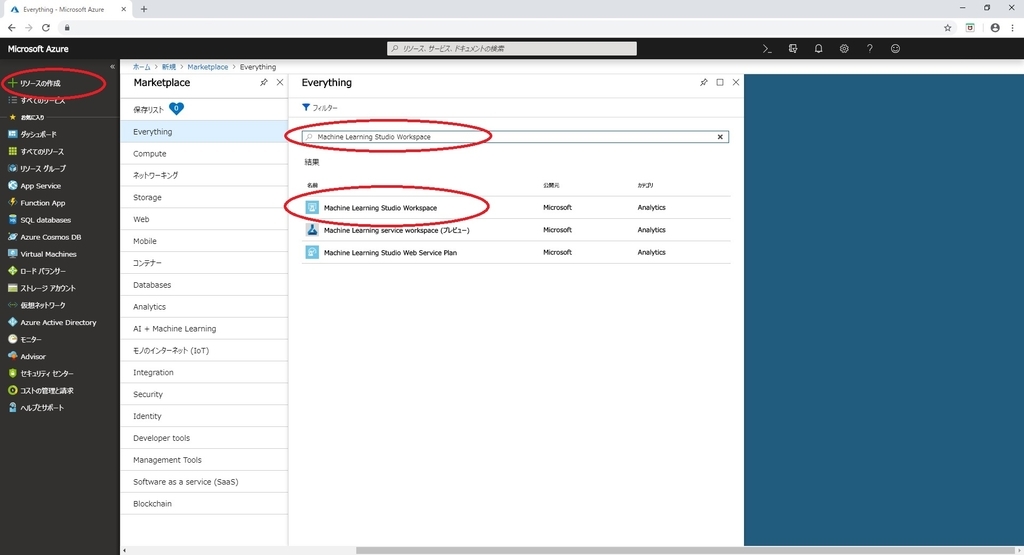Open the Machine Learning Studio Workspace result
The width and height of the screenshot is (1024, 555).
[516, 208]
